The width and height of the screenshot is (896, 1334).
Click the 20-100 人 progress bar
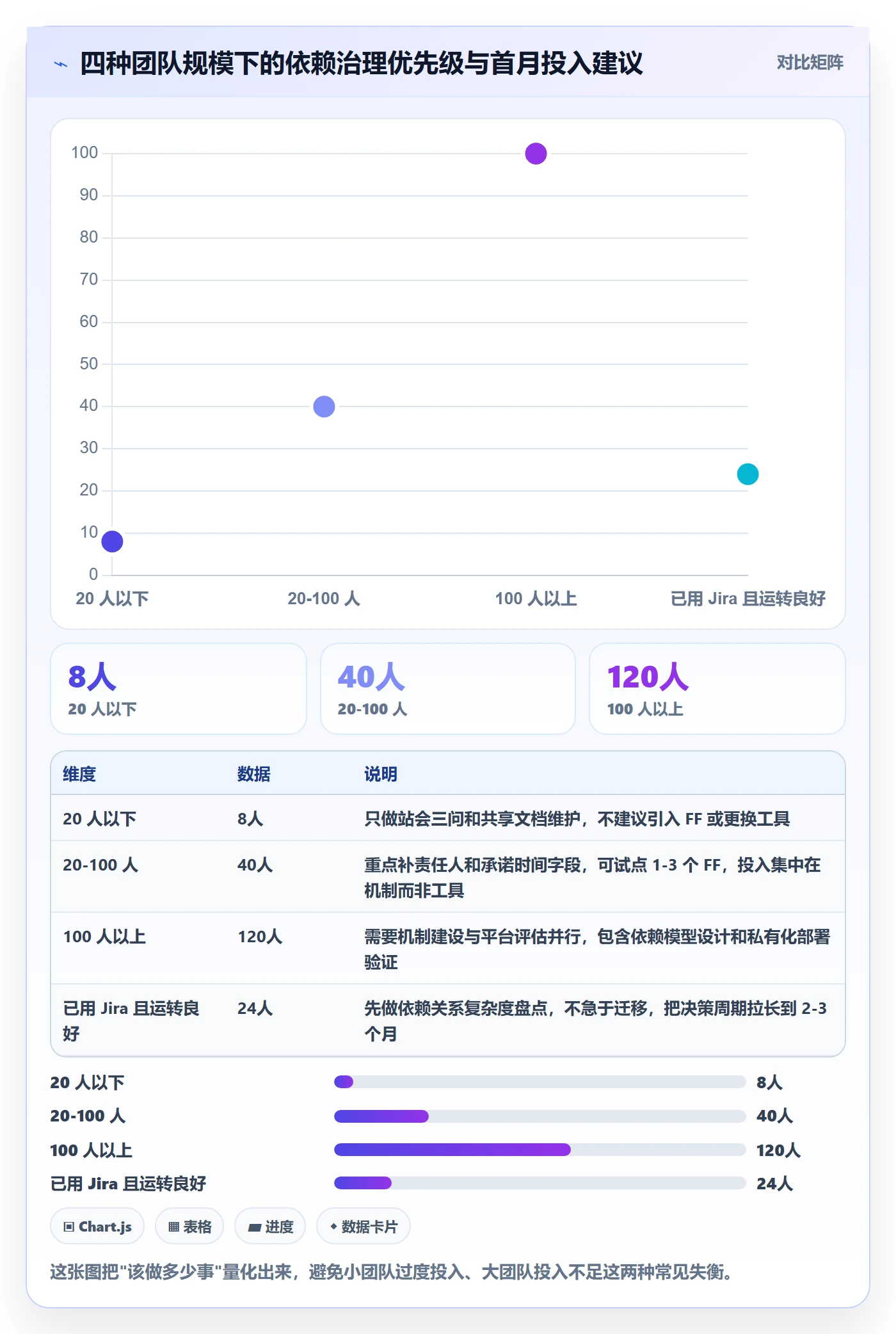pos(540,1116)
